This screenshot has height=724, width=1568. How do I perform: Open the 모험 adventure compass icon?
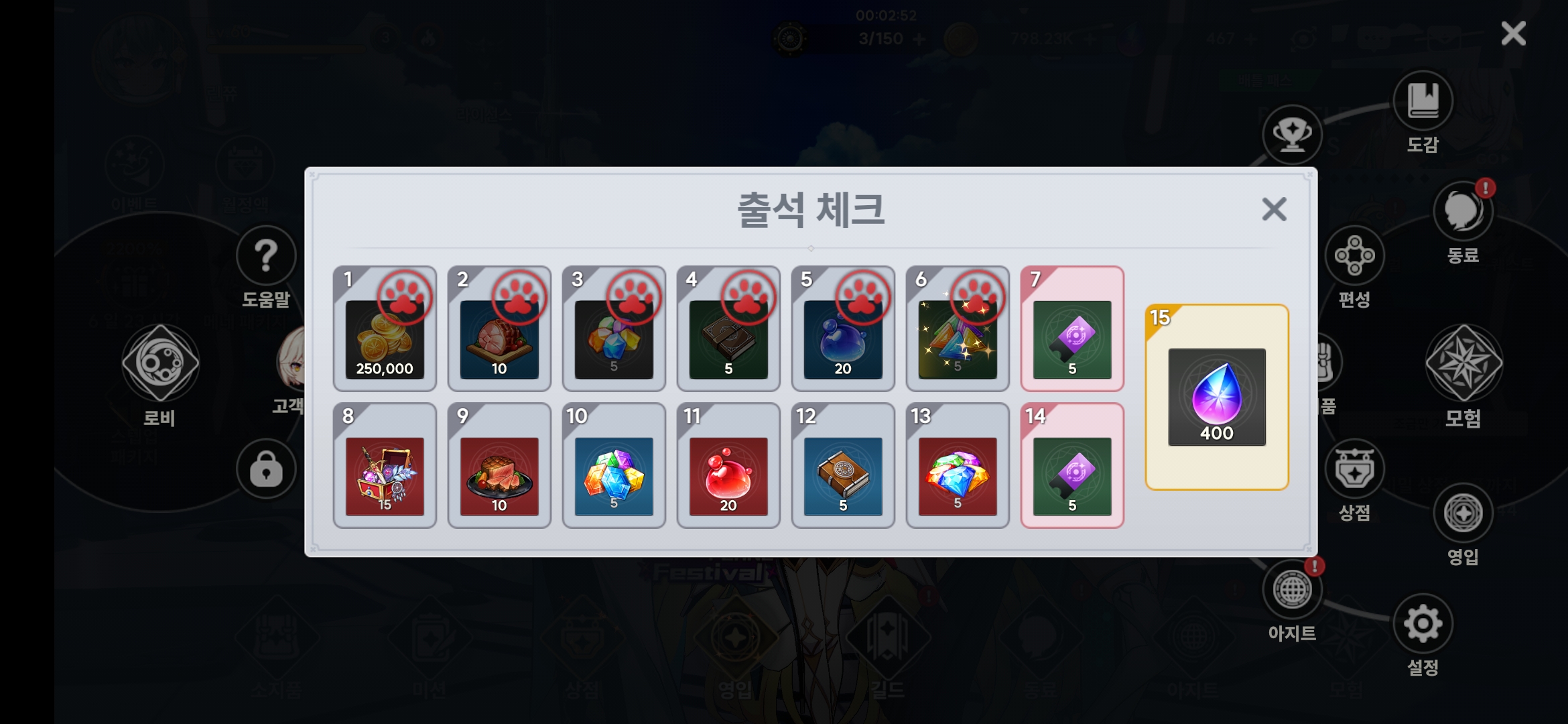pyautogui.click(x=1463, y=363)
